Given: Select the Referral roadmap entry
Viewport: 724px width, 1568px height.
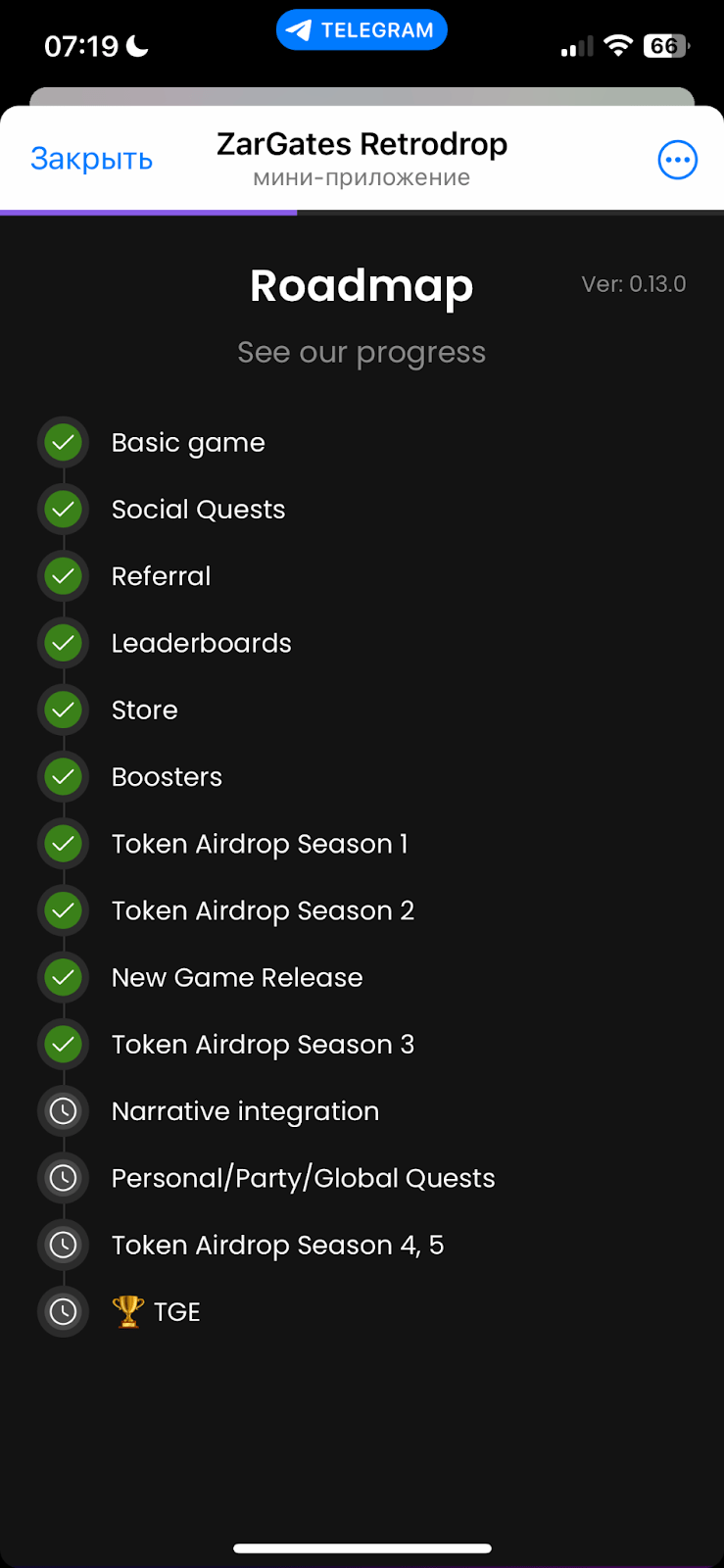Looking at the screenshot, I should [162, 576].
